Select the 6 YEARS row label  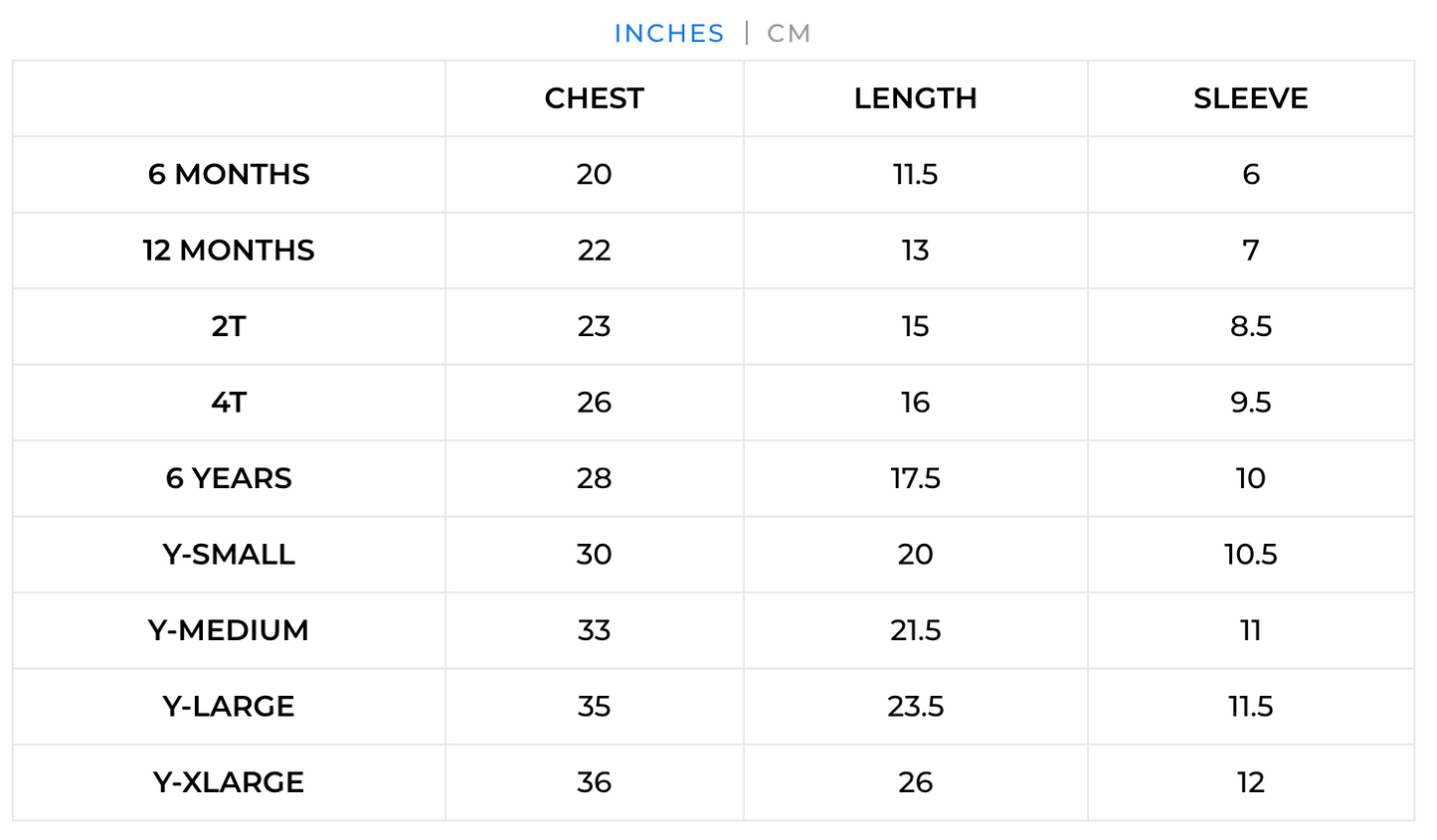[229, 478]
